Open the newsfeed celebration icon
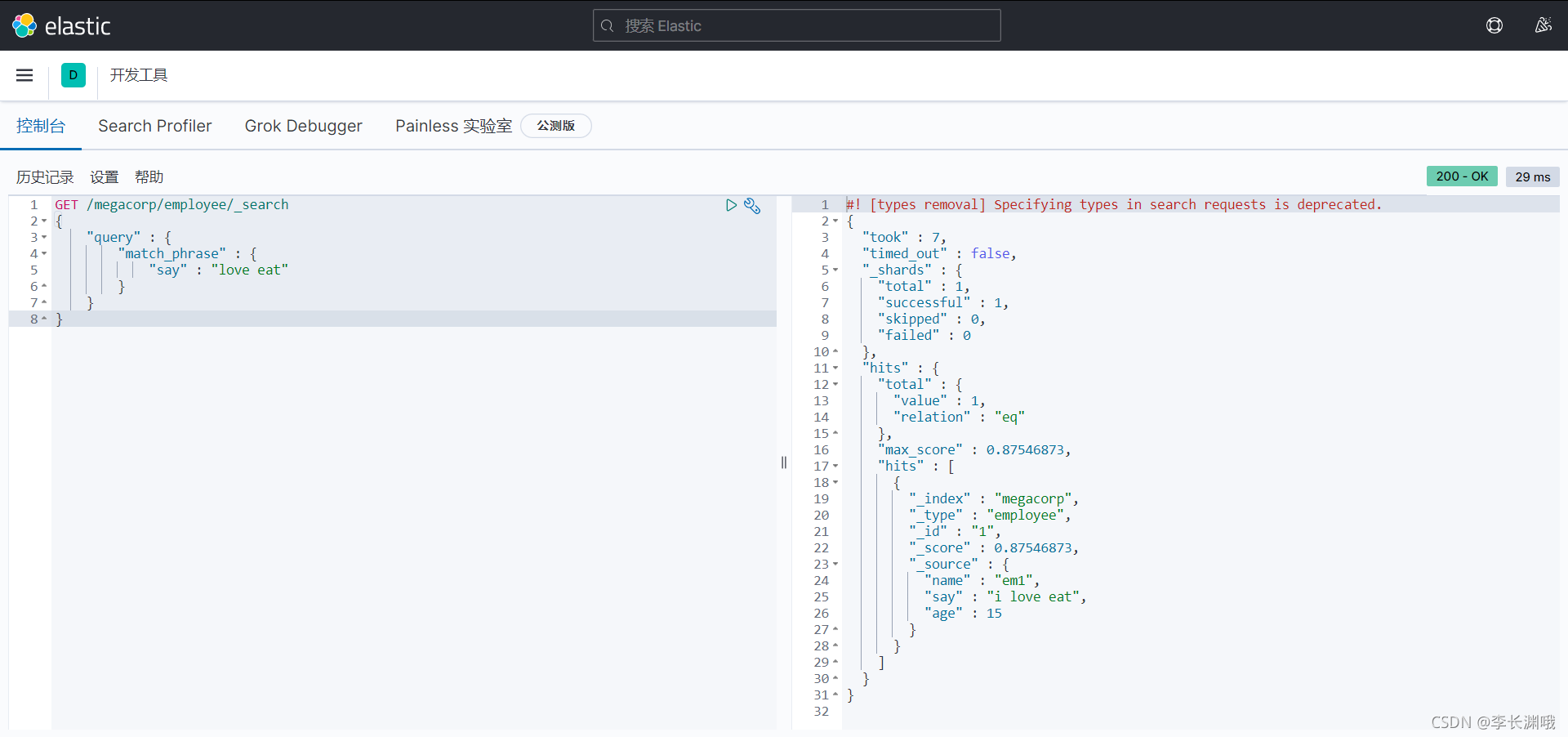 [x=1543, y=25]
